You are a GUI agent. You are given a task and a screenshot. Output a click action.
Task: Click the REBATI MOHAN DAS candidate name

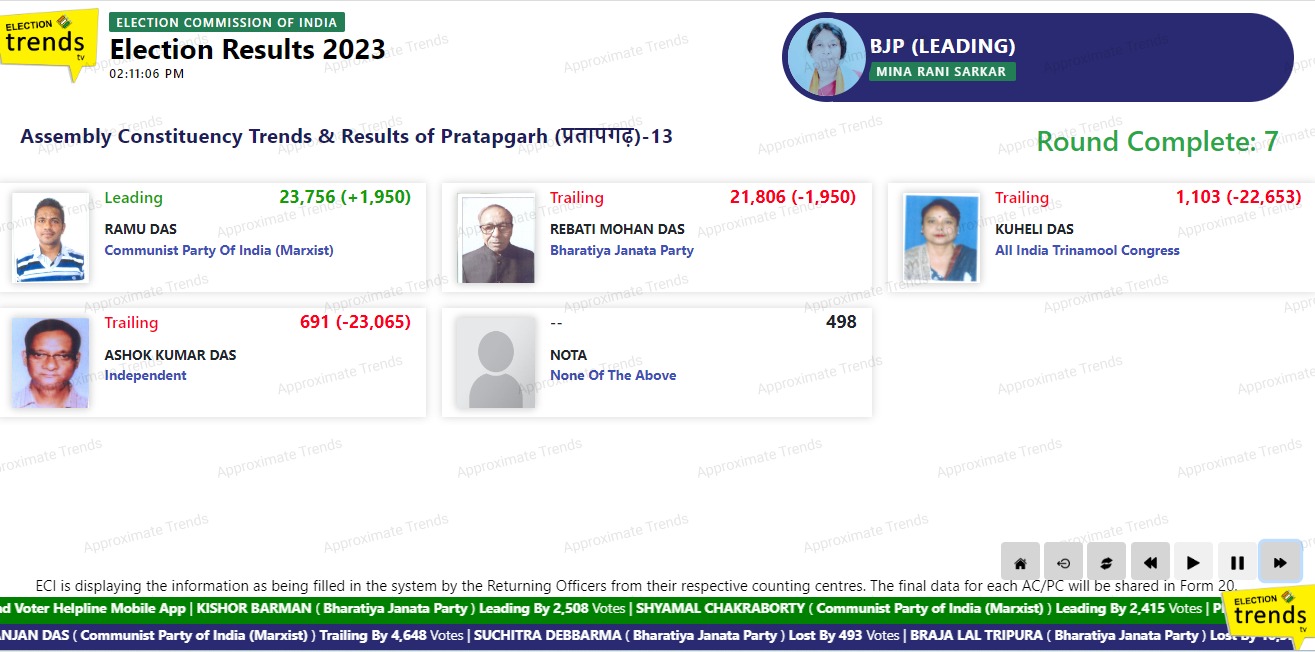click(x=618, y=229)
